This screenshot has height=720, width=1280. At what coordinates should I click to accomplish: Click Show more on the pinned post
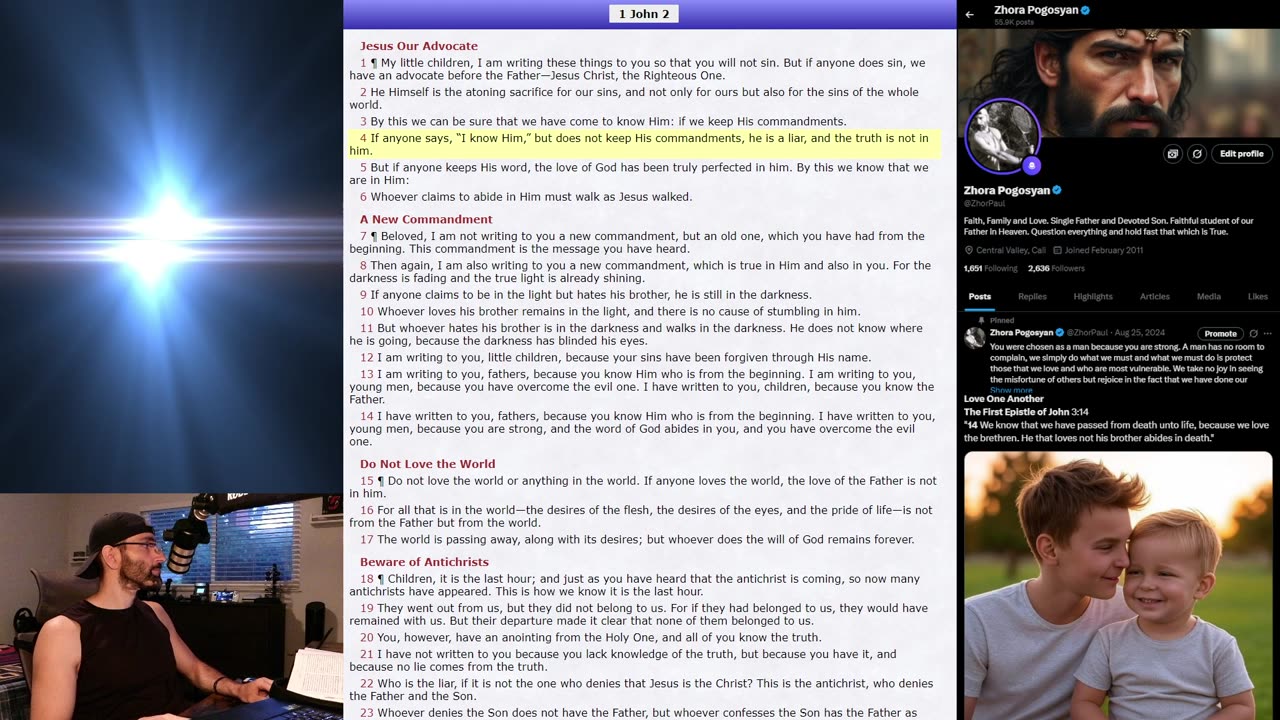[1011, 390]
